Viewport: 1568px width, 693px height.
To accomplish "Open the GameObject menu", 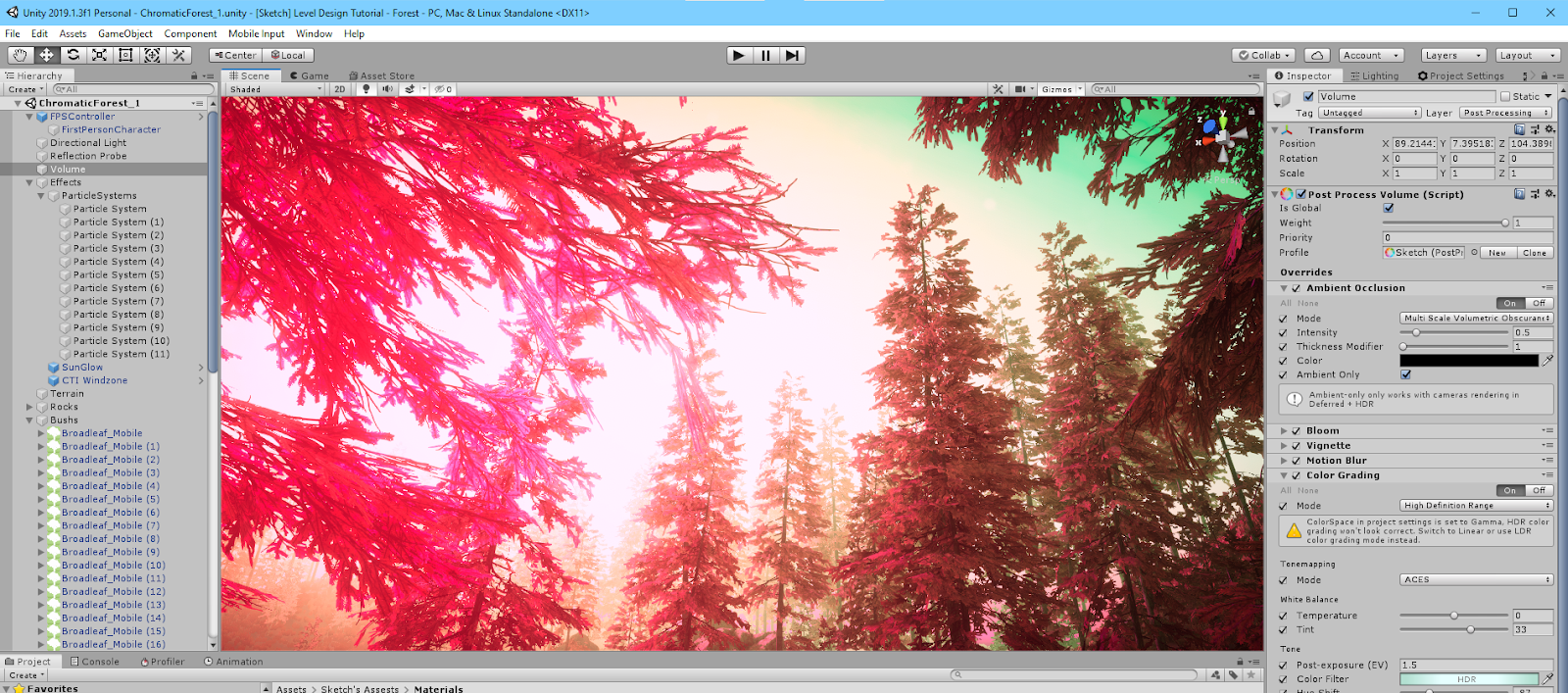I will pos(124,33).
